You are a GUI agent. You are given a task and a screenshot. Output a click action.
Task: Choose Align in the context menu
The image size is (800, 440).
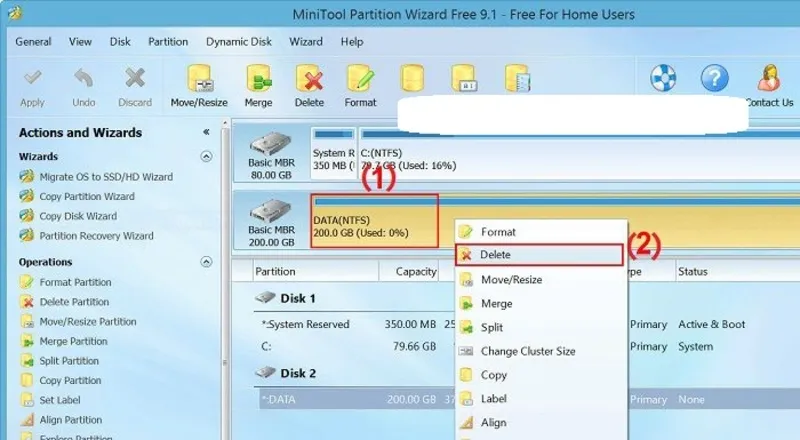click(x=541, y=423)
